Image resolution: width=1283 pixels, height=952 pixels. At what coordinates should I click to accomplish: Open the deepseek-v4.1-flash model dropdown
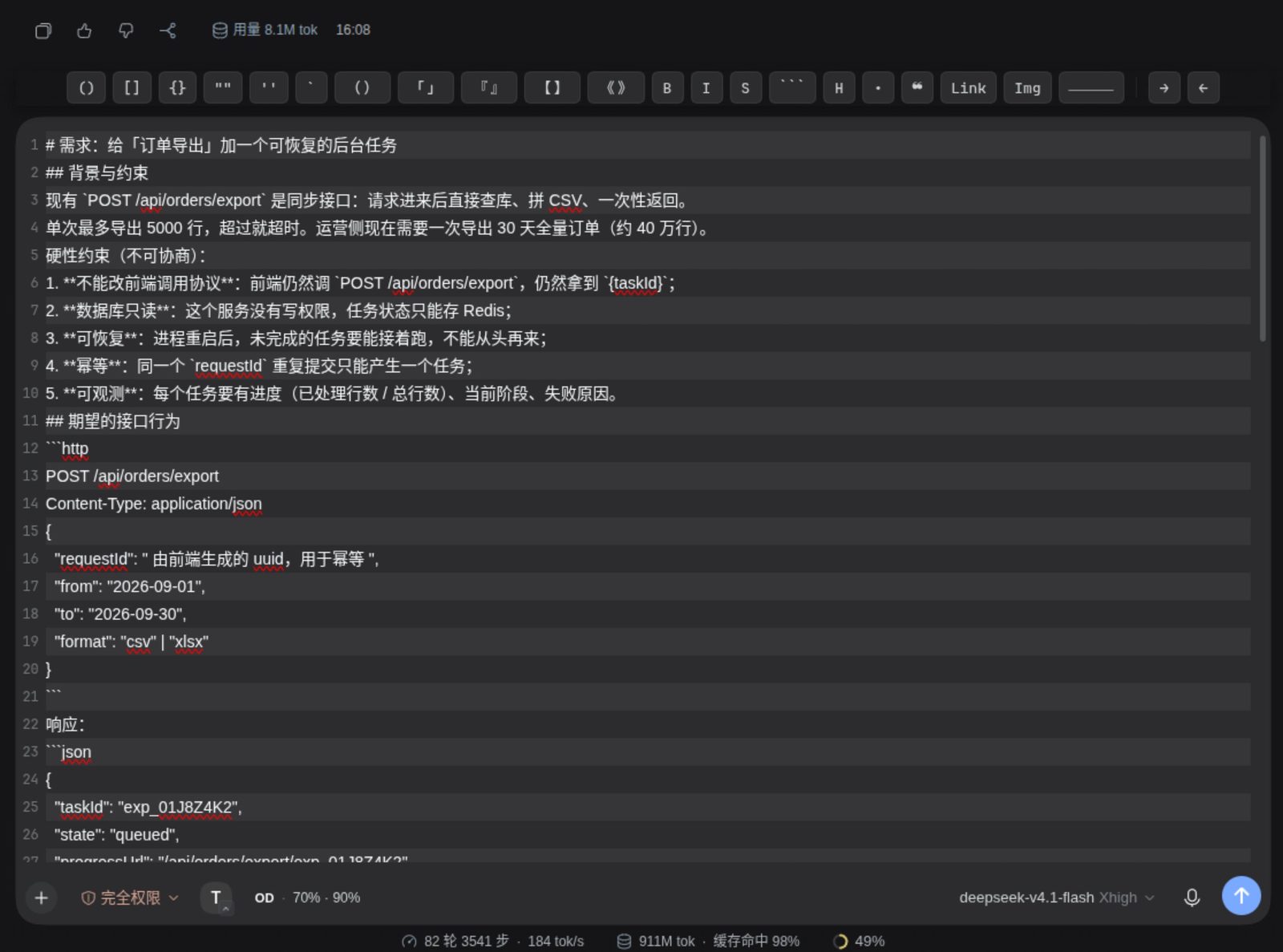pyautogui.click(x=1056, y=897)
